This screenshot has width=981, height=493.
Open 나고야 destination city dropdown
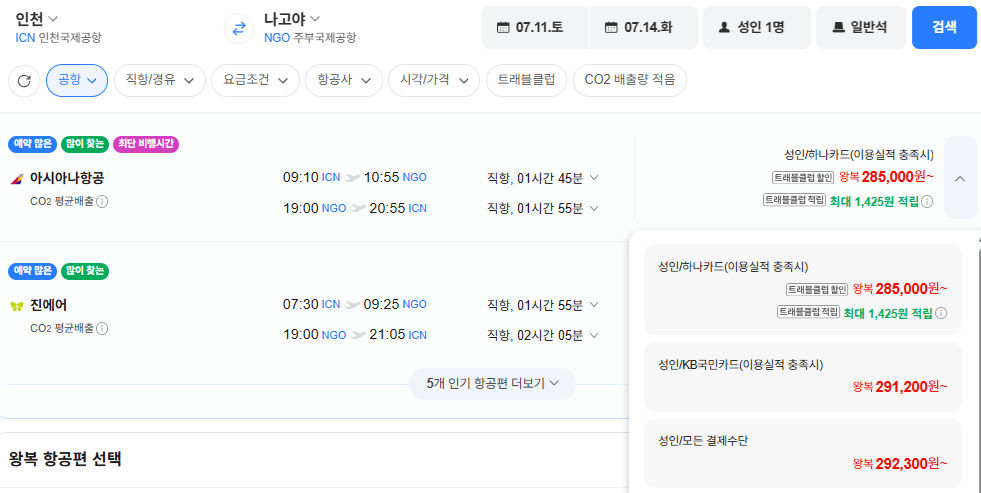point(292,19)
